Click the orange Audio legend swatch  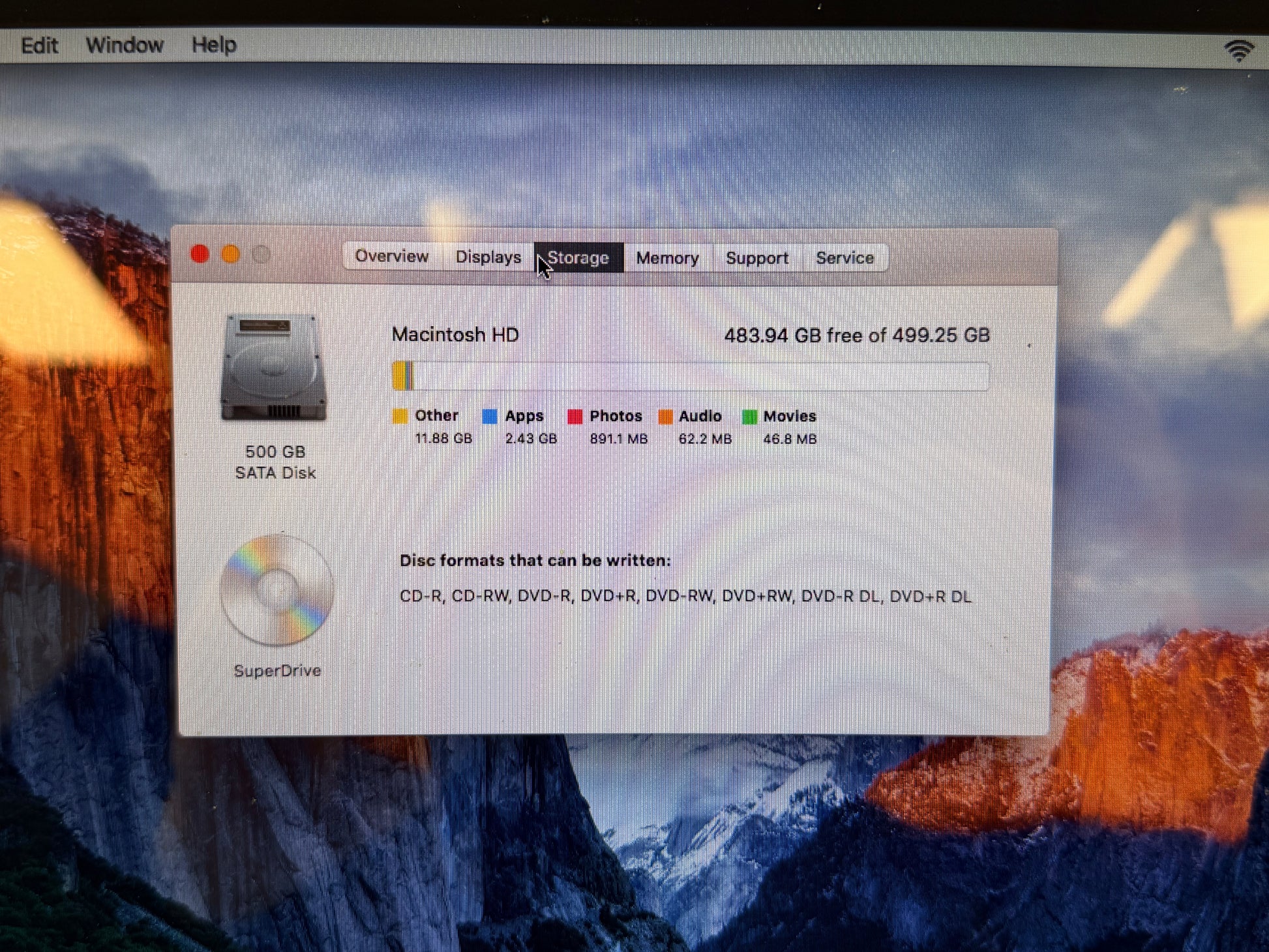coord(665,417)
